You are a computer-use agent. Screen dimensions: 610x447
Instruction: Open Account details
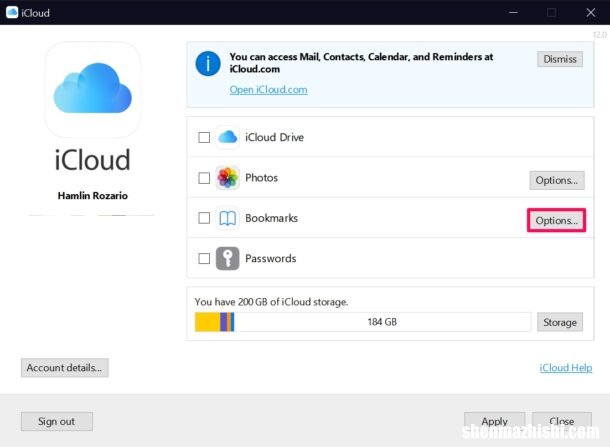(x=64, y=368)
